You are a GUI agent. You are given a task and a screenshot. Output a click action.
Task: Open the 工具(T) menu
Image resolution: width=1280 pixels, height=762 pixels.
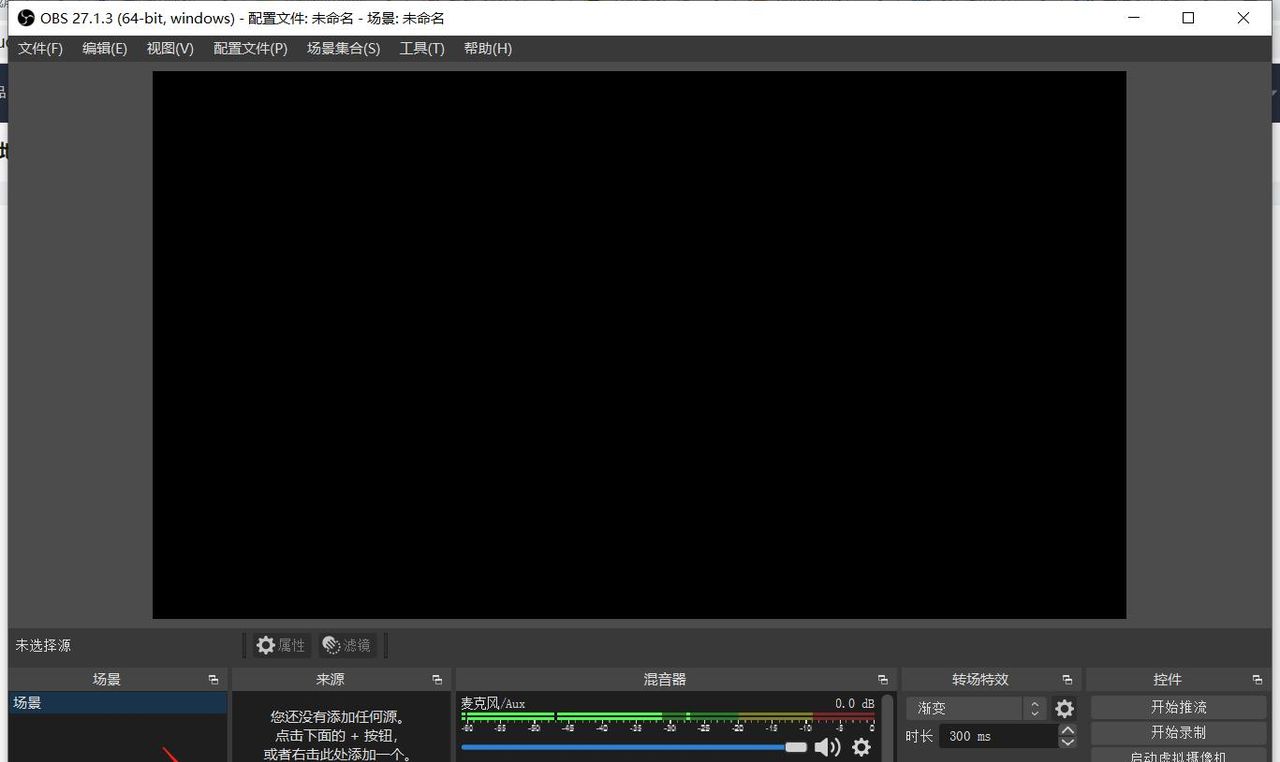[422, 48]
